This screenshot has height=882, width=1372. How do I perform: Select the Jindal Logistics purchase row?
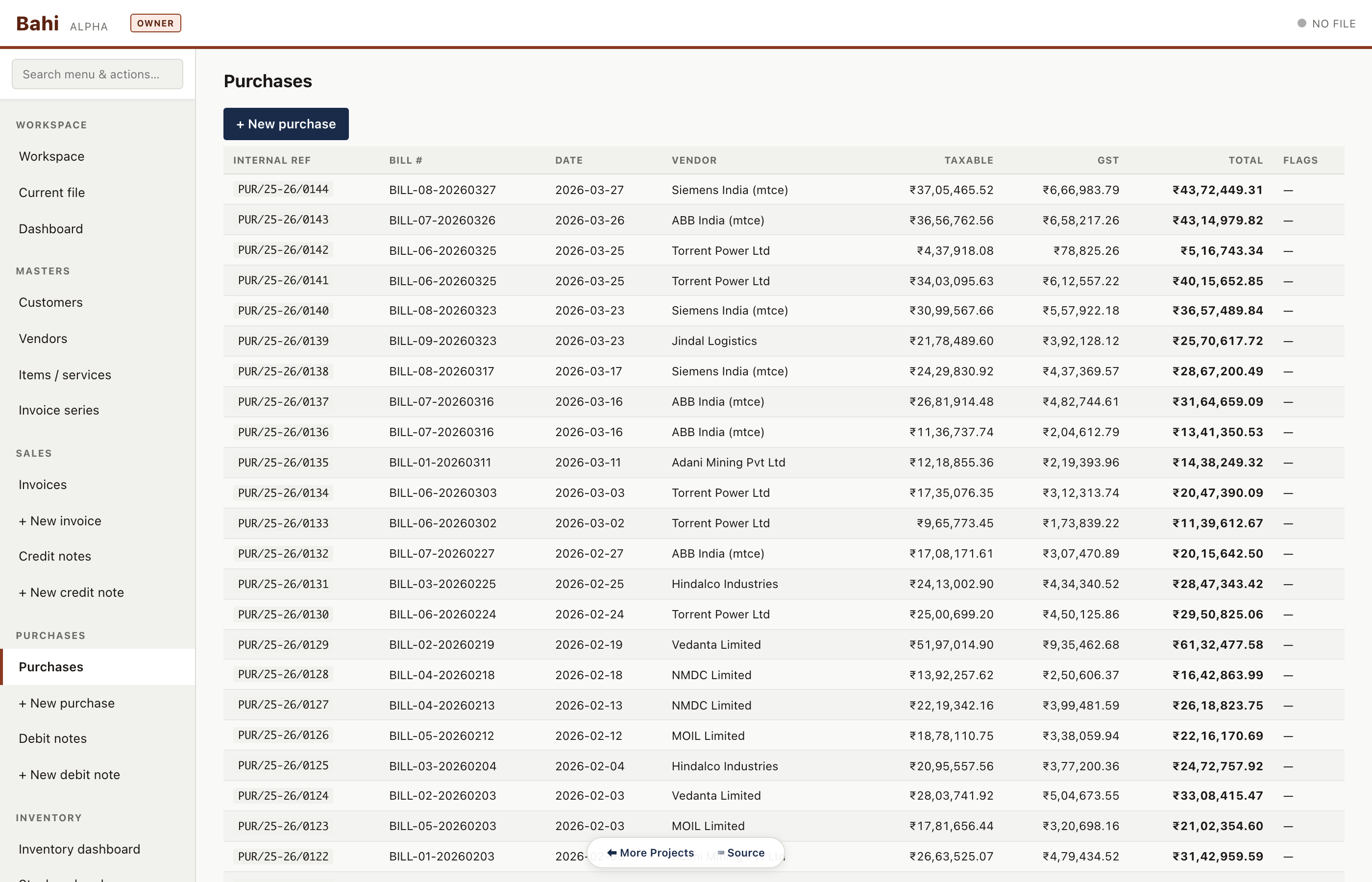713,341
